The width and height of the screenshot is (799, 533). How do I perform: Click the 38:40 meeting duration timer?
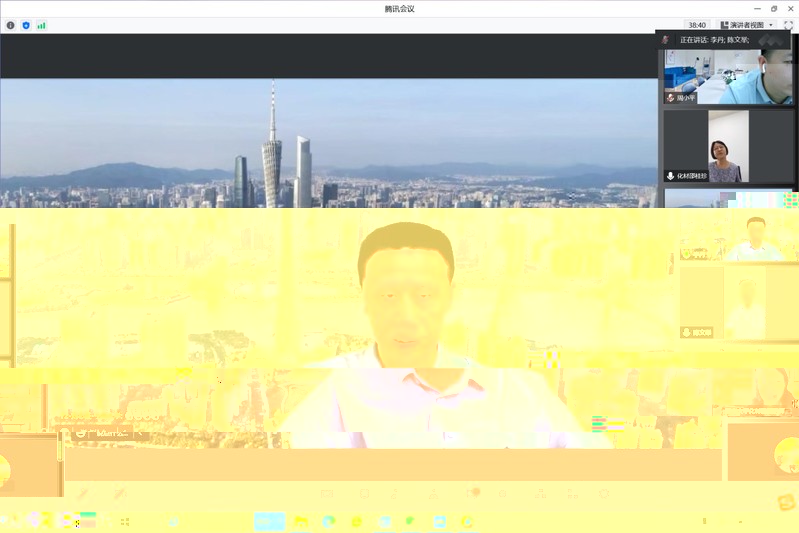coord(697,25)
